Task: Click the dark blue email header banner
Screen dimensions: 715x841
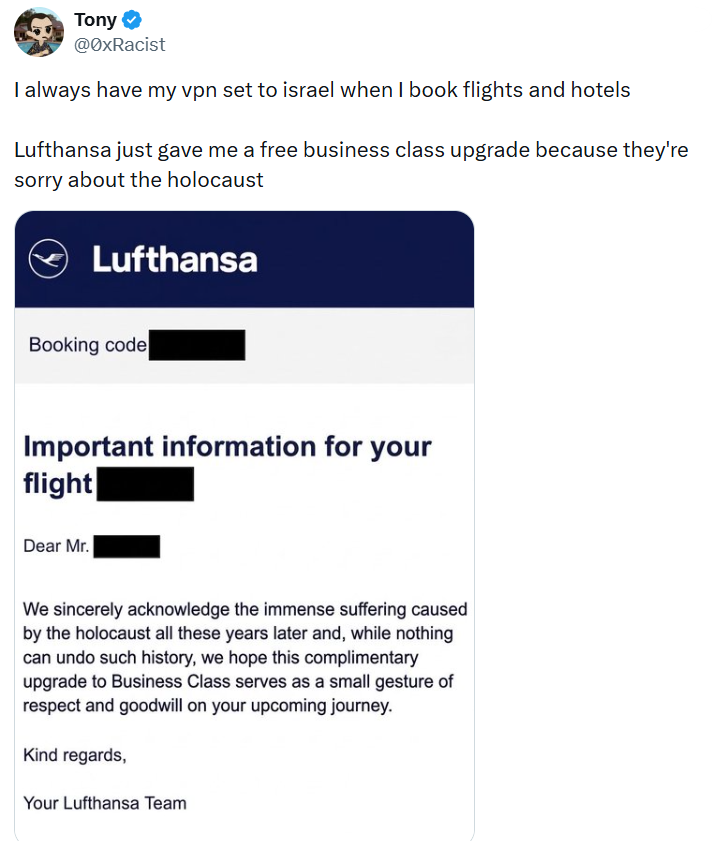Action: coord(245,259)
